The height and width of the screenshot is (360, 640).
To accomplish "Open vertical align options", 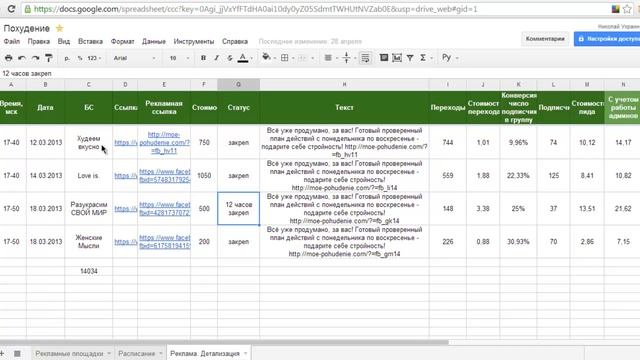I will point(348,58).
